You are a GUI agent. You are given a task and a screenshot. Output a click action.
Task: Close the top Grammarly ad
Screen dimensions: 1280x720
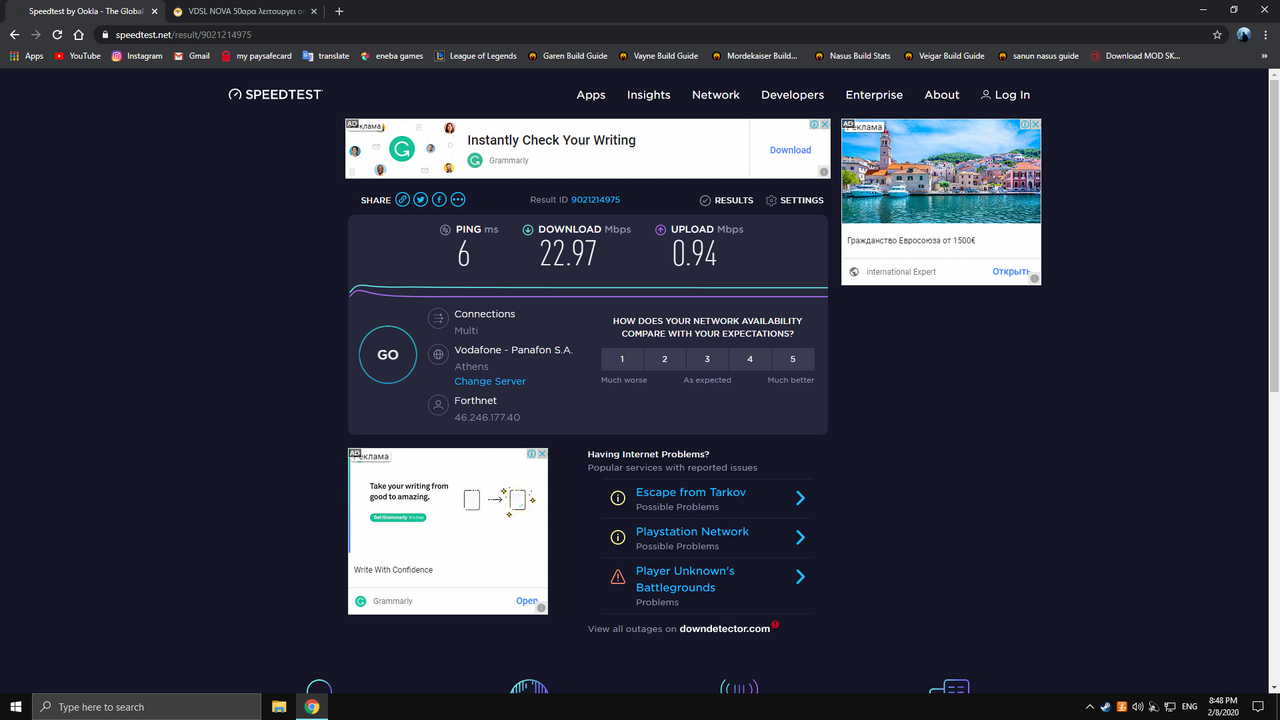tap(825, 125)
